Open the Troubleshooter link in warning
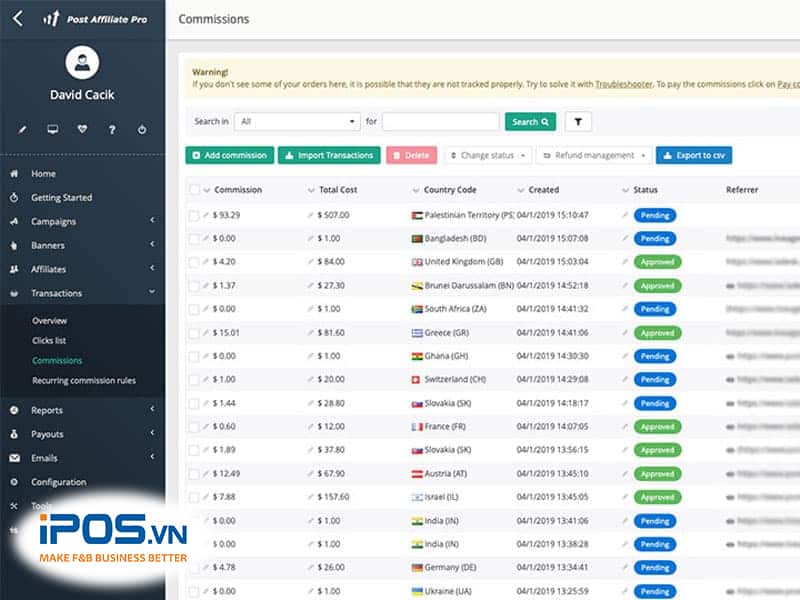This screenshot has width=800, height=600. pyautogui.click(x=623, y=85)
